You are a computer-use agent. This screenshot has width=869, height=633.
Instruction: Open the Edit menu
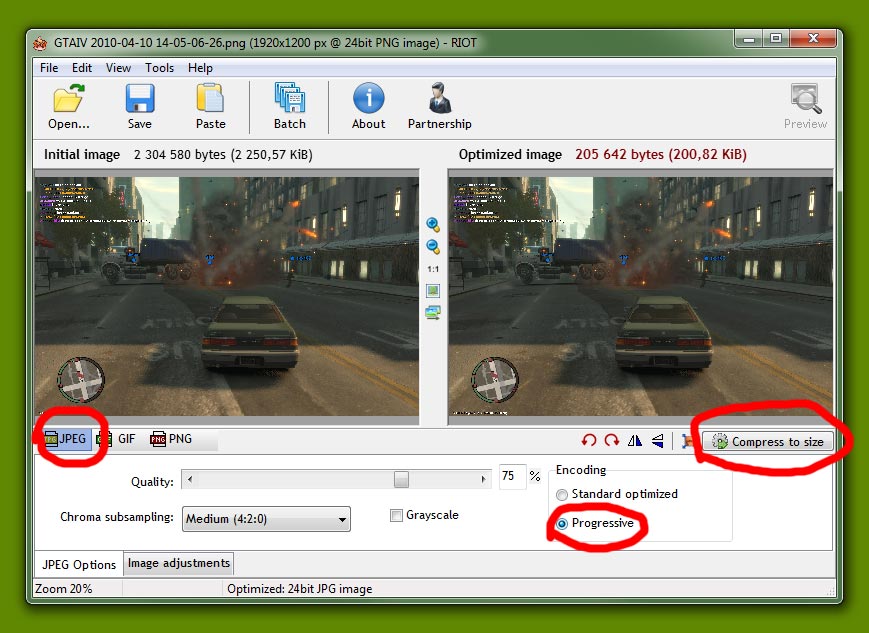coord(82,68)
